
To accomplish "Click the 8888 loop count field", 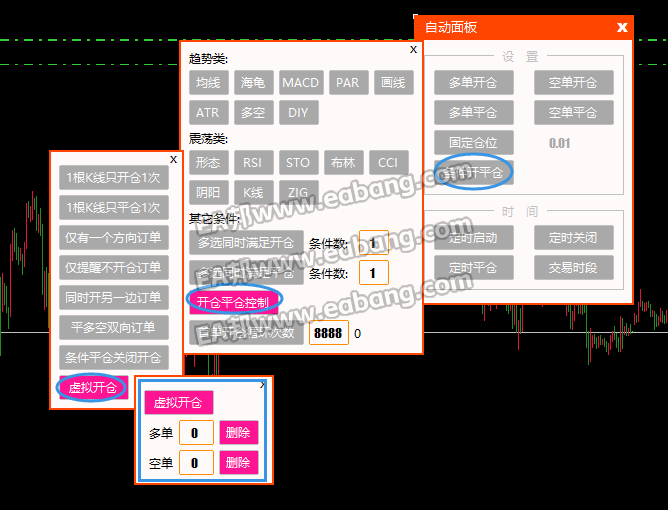I will coord(328,333).
